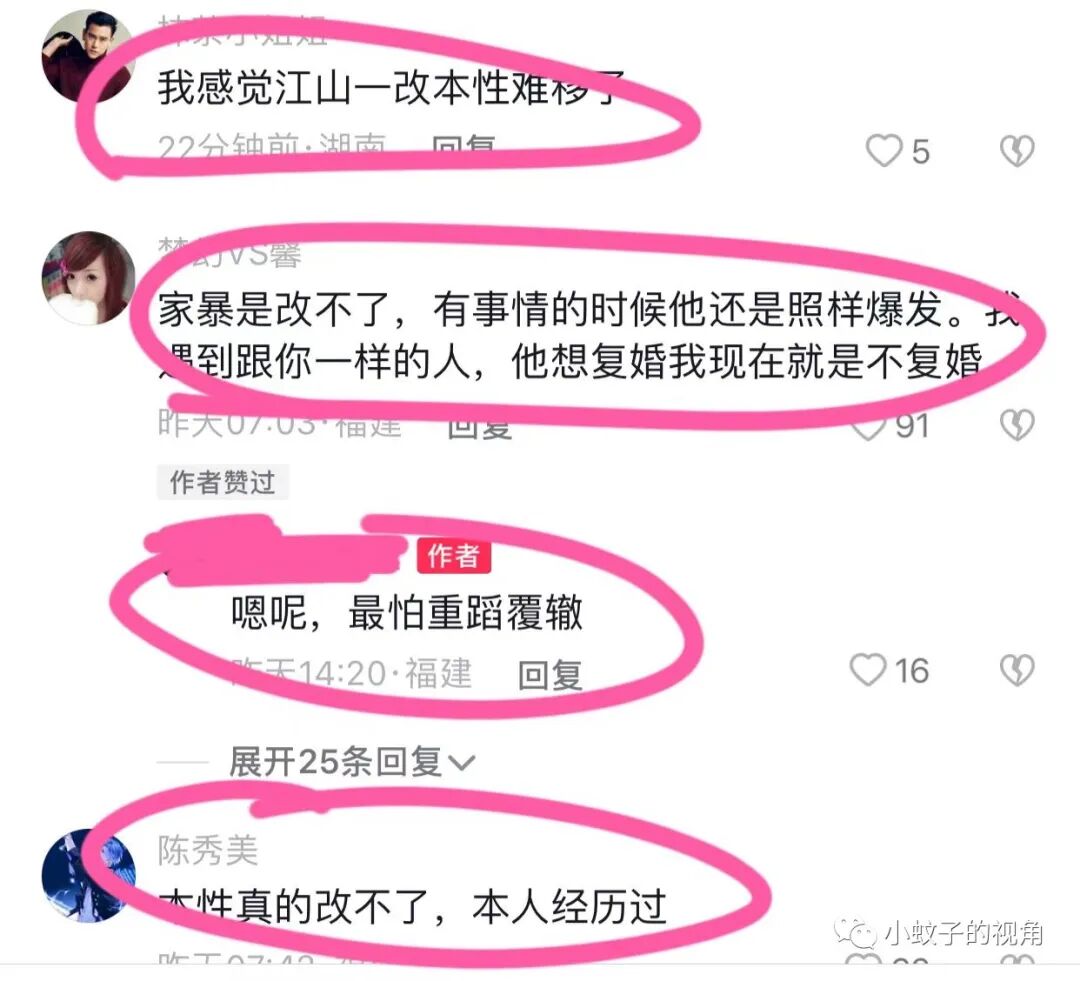
Task: Tap the 小蚊子的视角 WeChat watermark
Action: click(938, 933)
